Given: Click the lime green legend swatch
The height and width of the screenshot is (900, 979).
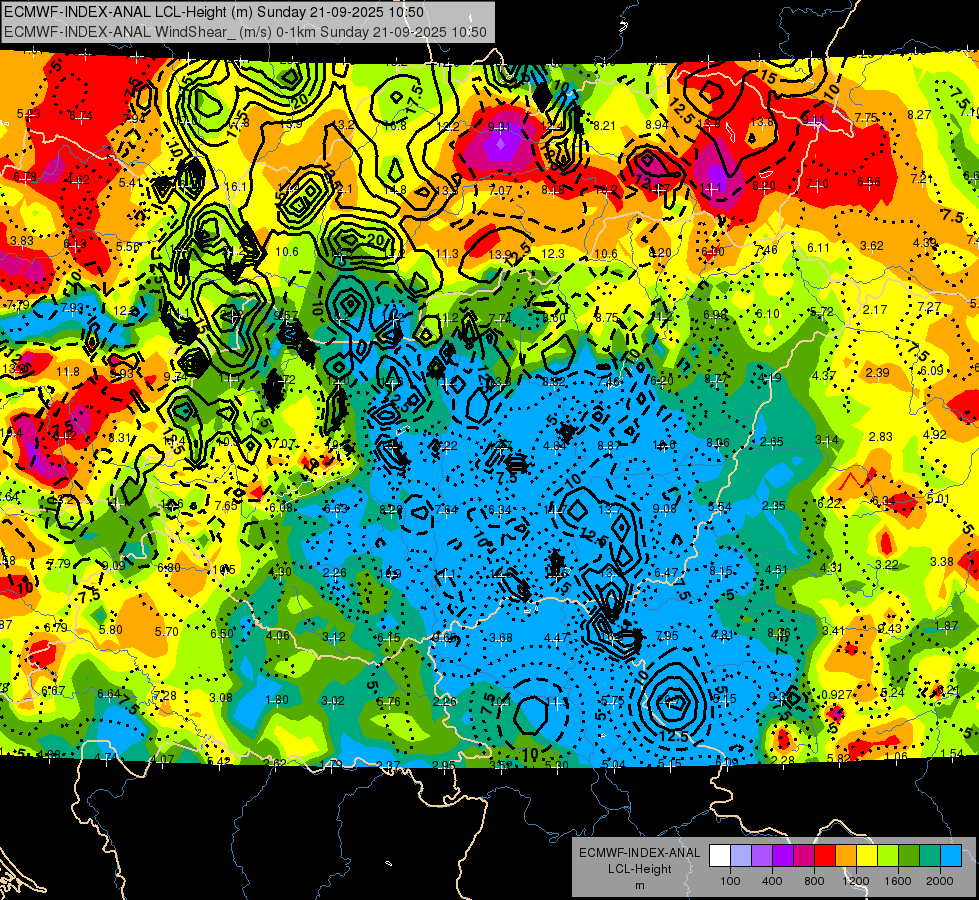Looking at the screenshot, I should tap(888, 856).
